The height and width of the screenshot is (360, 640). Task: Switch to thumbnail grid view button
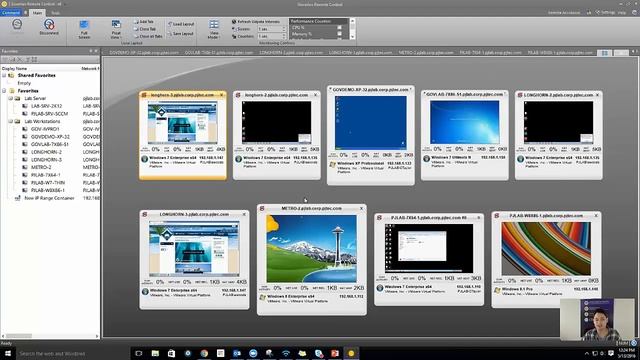(x=604, y=53)
